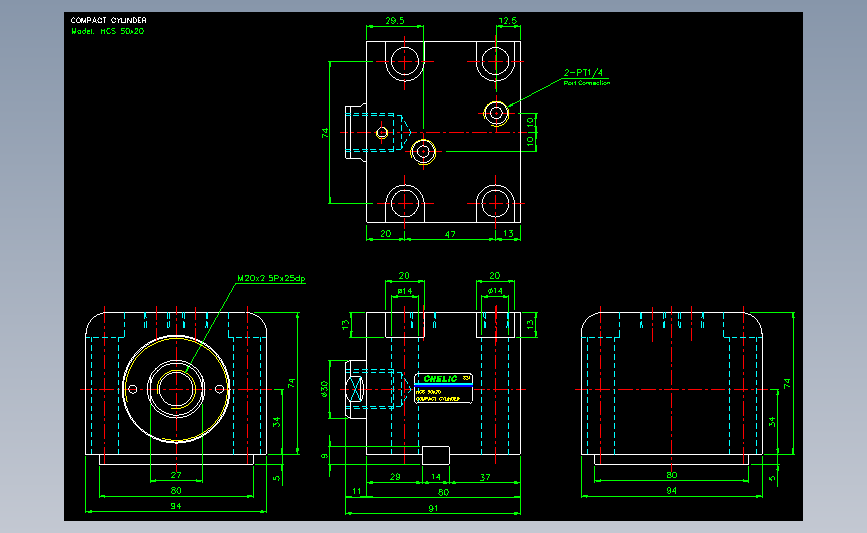Select the 37 dimension in the side view
Viewport: 867px width, 533px height.
(x=485, y=477)
